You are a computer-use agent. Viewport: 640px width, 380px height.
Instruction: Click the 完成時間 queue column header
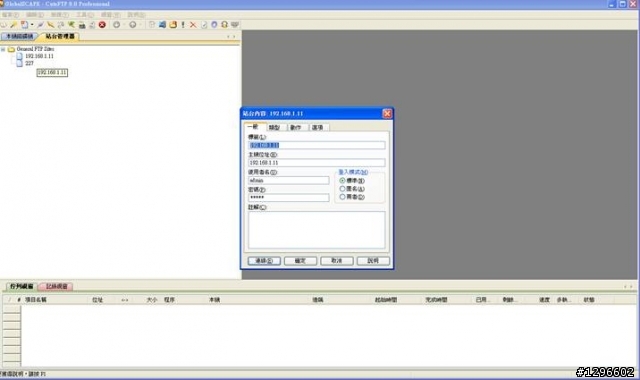tap(436, 300)
